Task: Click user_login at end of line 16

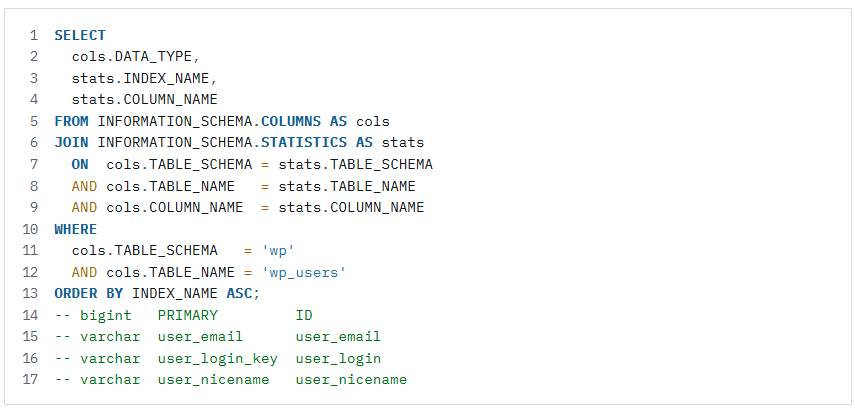Action: pyautogui.click(x=339, y=359)
